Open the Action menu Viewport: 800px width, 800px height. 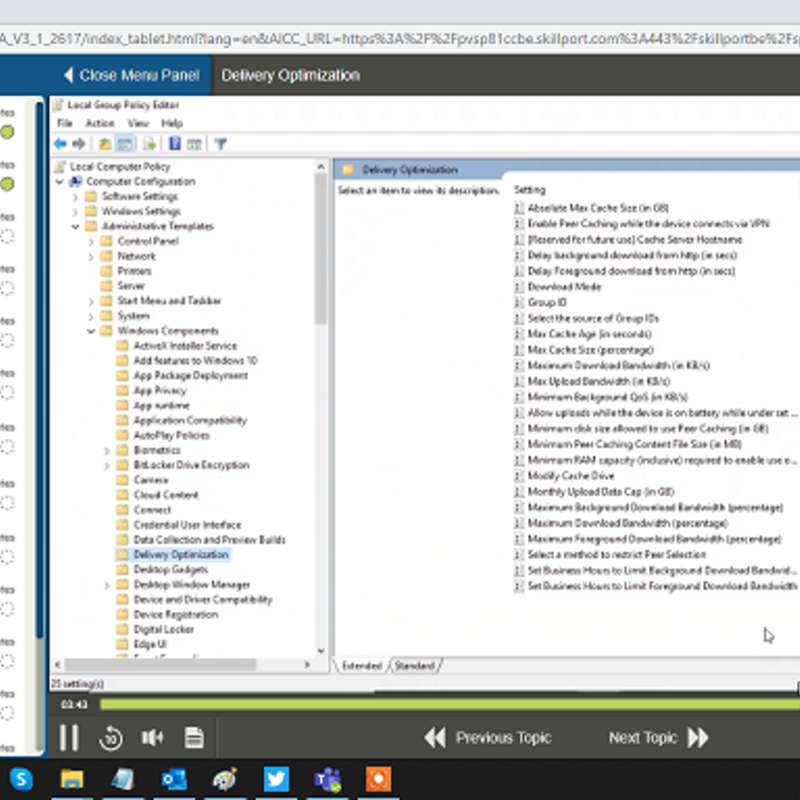click(100, 123)
